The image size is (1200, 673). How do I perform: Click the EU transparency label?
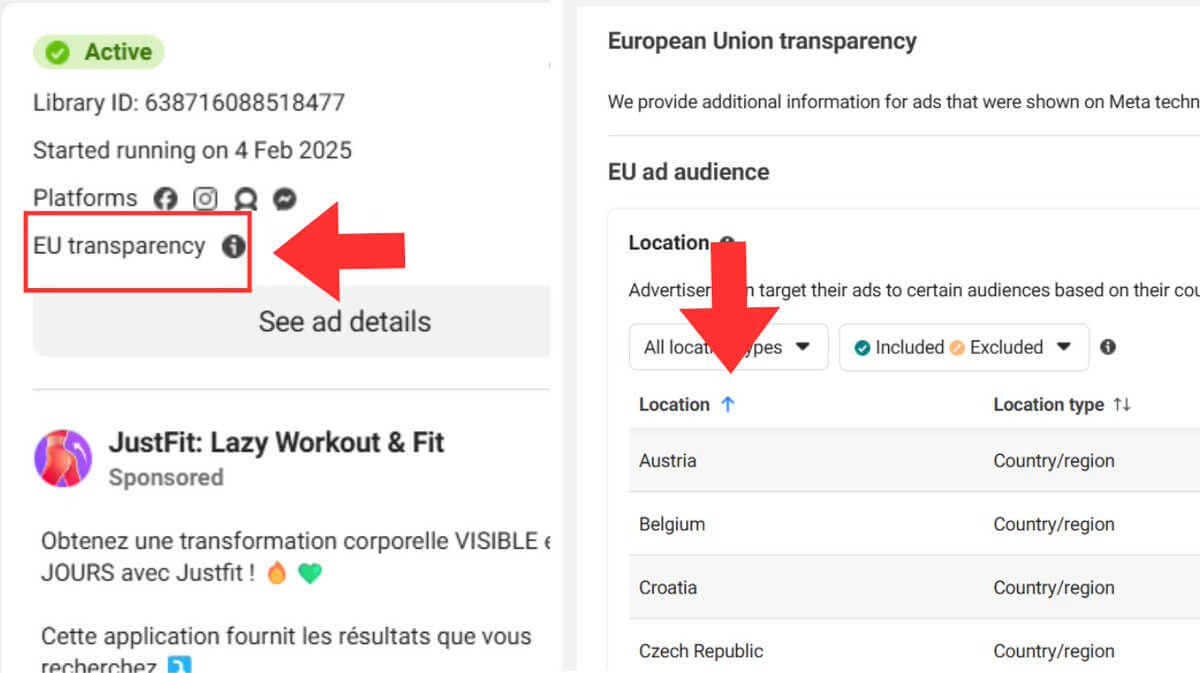point(119,246)
